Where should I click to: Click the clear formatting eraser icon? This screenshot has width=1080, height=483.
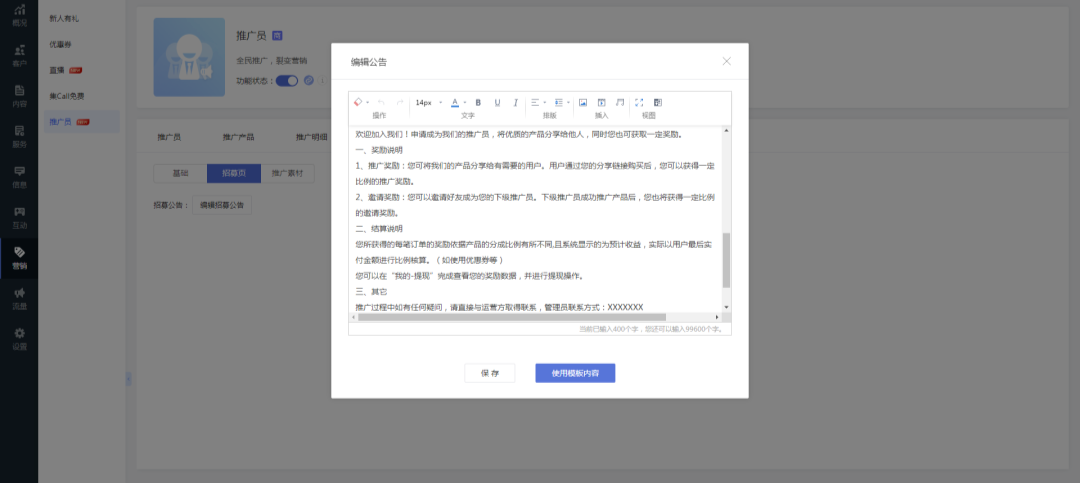click(358, 102)
